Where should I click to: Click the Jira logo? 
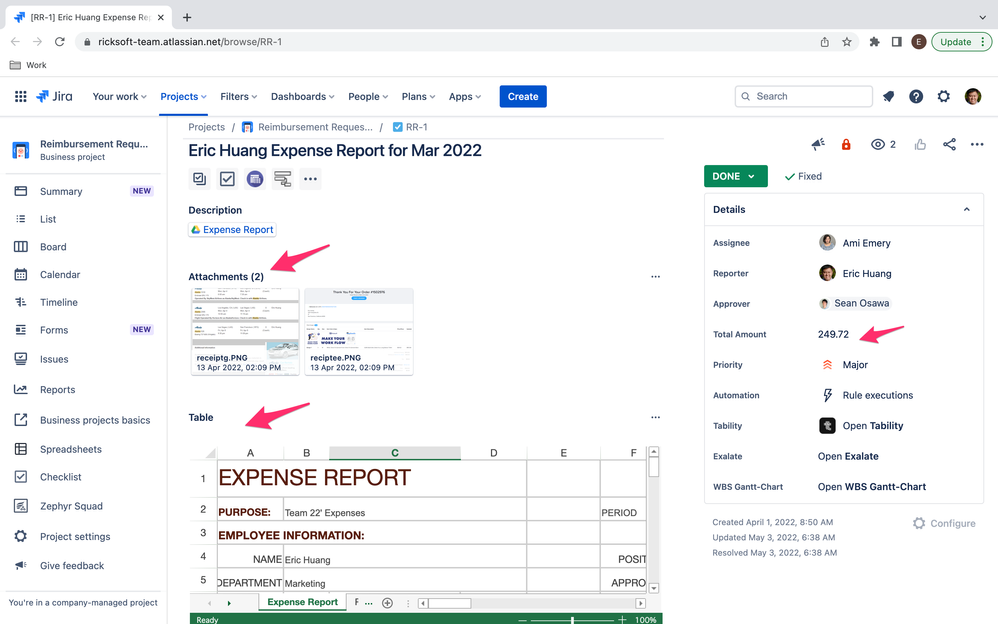tap(54, 96)
